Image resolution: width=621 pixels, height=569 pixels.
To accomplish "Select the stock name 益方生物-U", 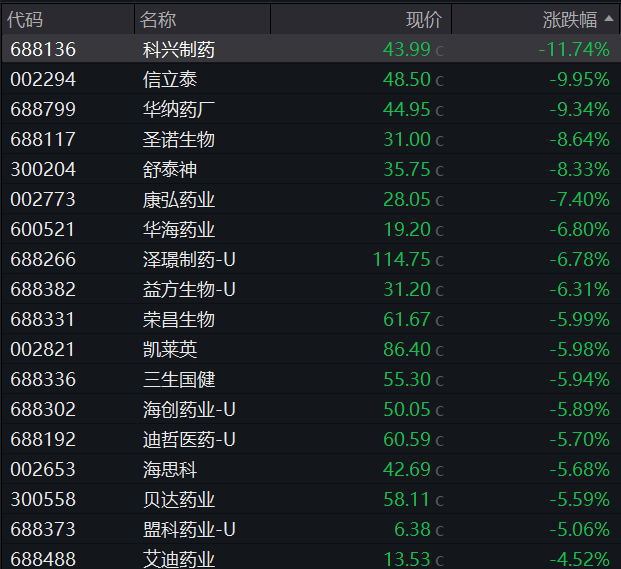I will pyautogui.click(x=189, y=289).
